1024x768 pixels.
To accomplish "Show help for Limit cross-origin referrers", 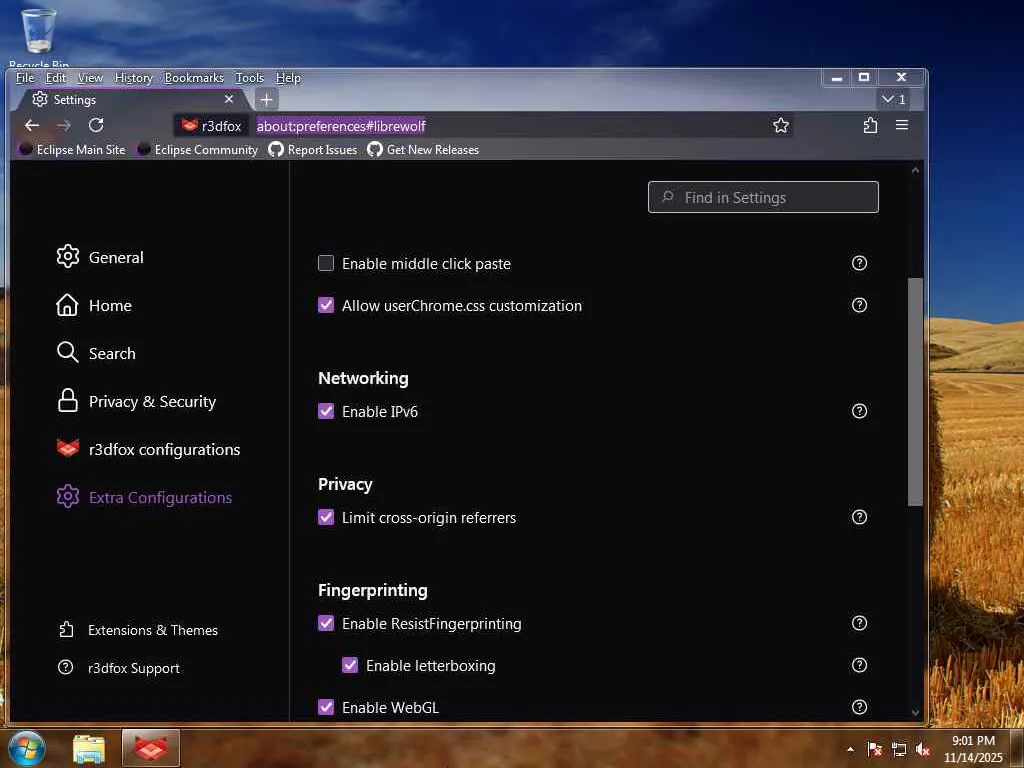I will (859, 517).
